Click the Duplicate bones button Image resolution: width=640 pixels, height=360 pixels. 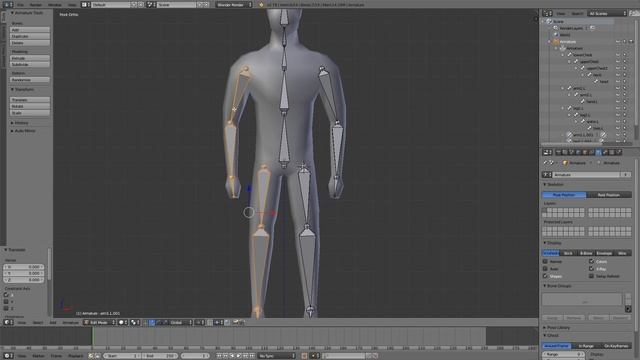(30, 36)
